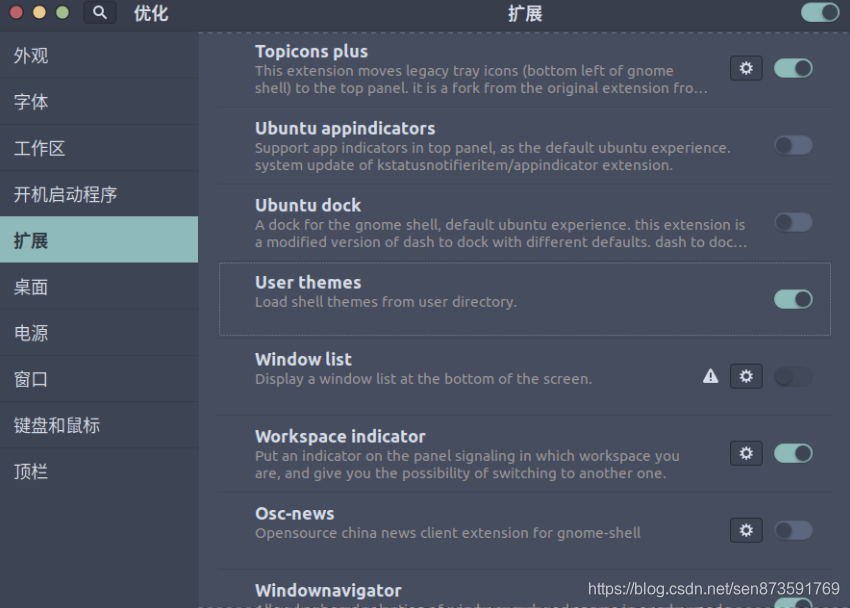
Task: Minimize window with the yellow button
Action: (x=39, y=12)
